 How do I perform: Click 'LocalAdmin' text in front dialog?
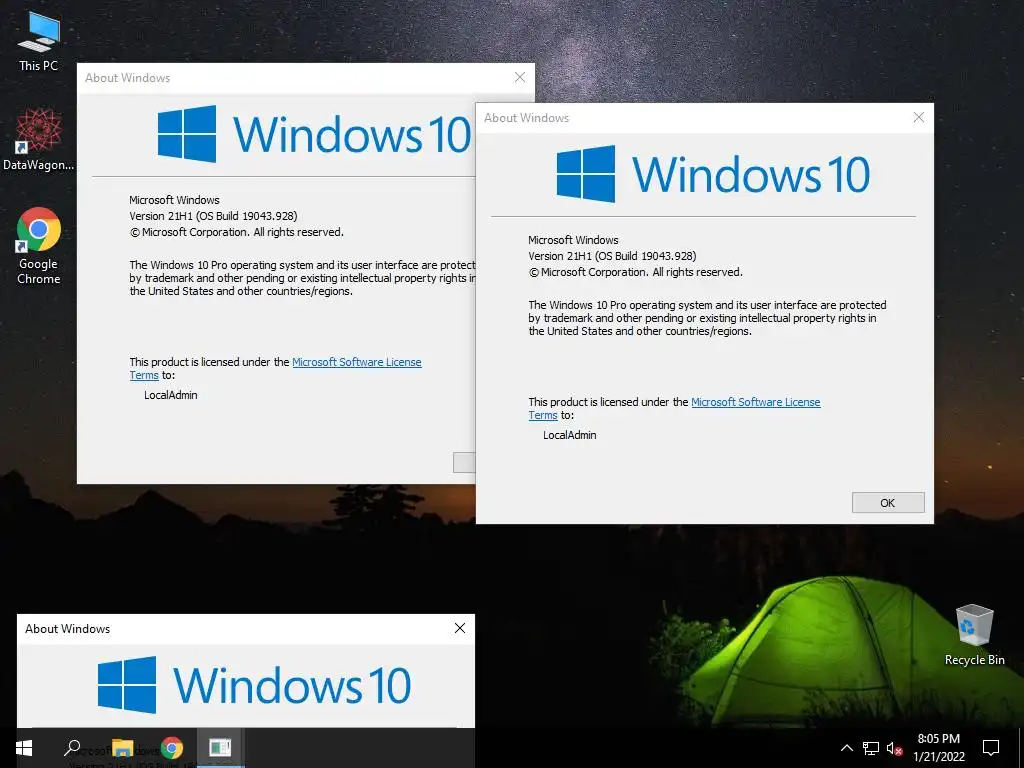(569, 435)
